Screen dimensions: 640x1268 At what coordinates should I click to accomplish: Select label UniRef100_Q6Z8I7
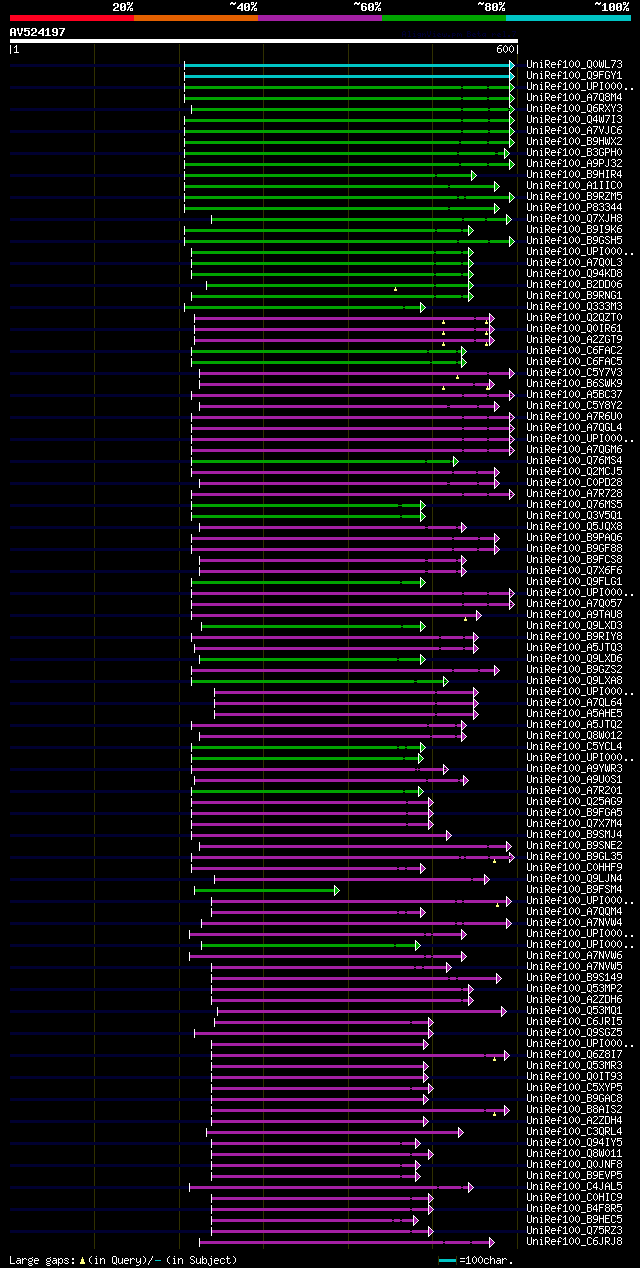[574, 1055]
